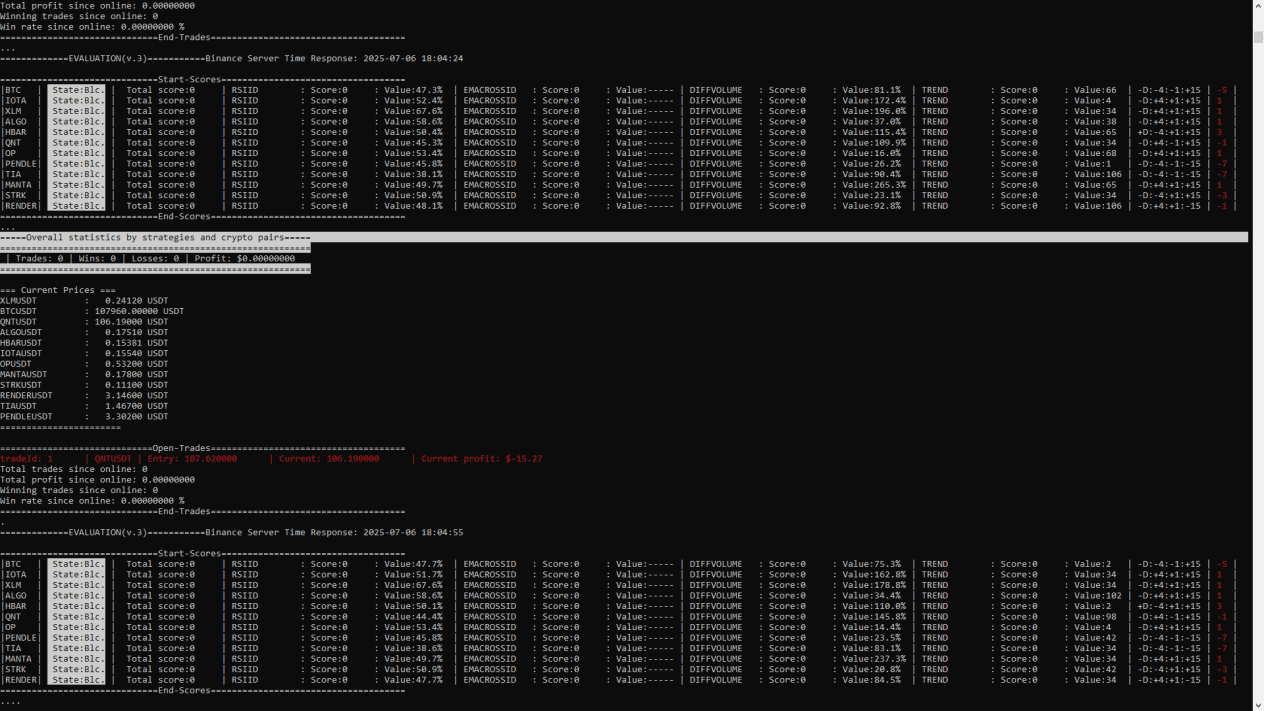The width and height of the screenshot is (1264, 711).
Task: Click DIFFVOLUME 'Value:196.0%' in XLM row
Action: pos(874,111)
